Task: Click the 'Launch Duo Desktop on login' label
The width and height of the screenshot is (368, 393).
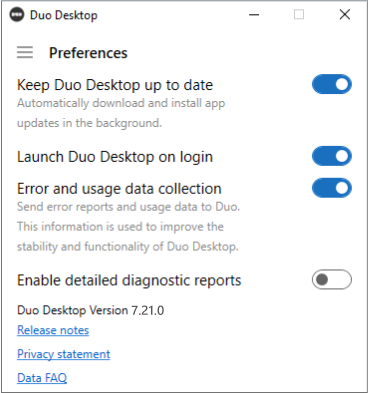Action: 115,157
